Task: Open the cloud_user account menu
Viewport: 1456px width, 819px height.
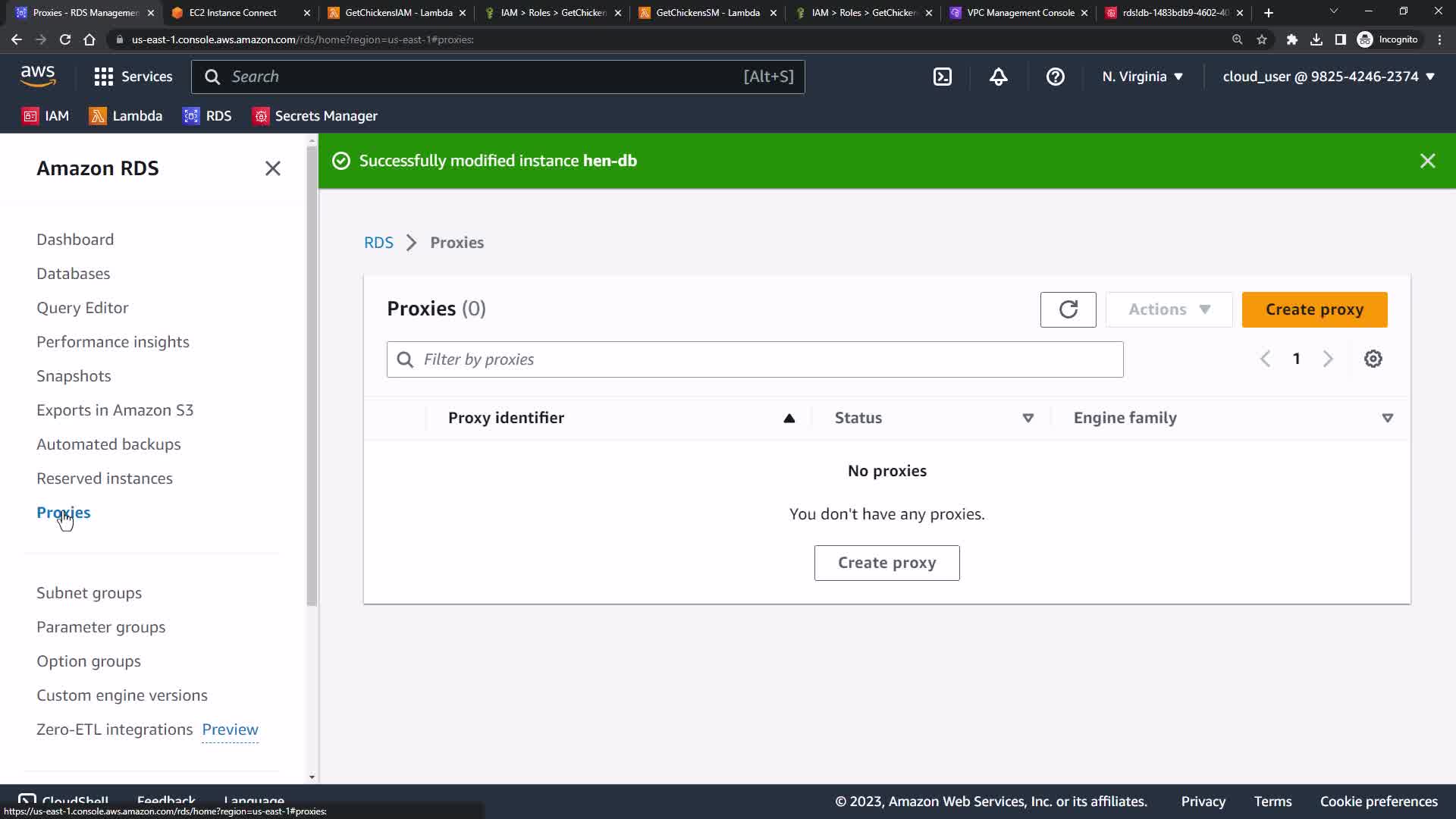Action: tap(1329, 77)
